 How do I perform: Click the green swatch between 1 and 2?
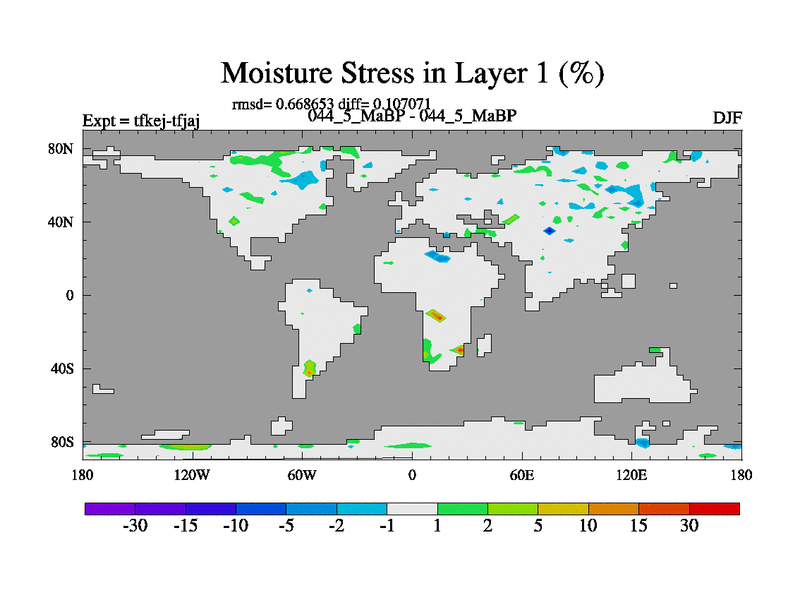tap(463, 509)
